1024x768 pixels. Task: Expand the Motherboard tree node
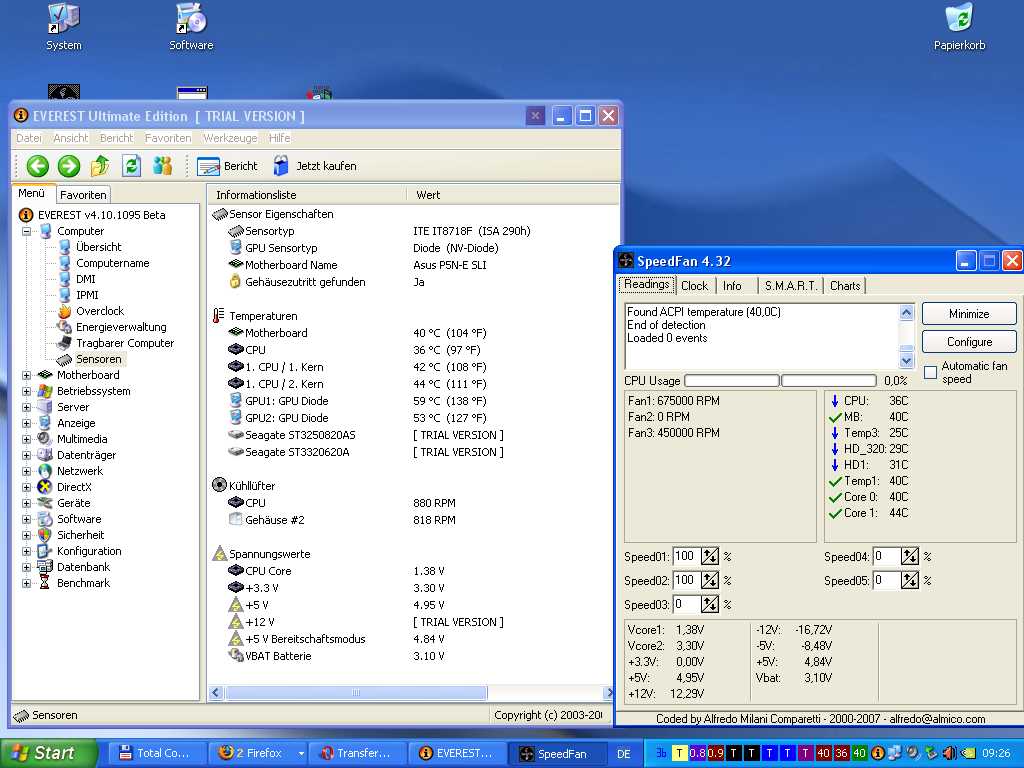coord(26,376)
